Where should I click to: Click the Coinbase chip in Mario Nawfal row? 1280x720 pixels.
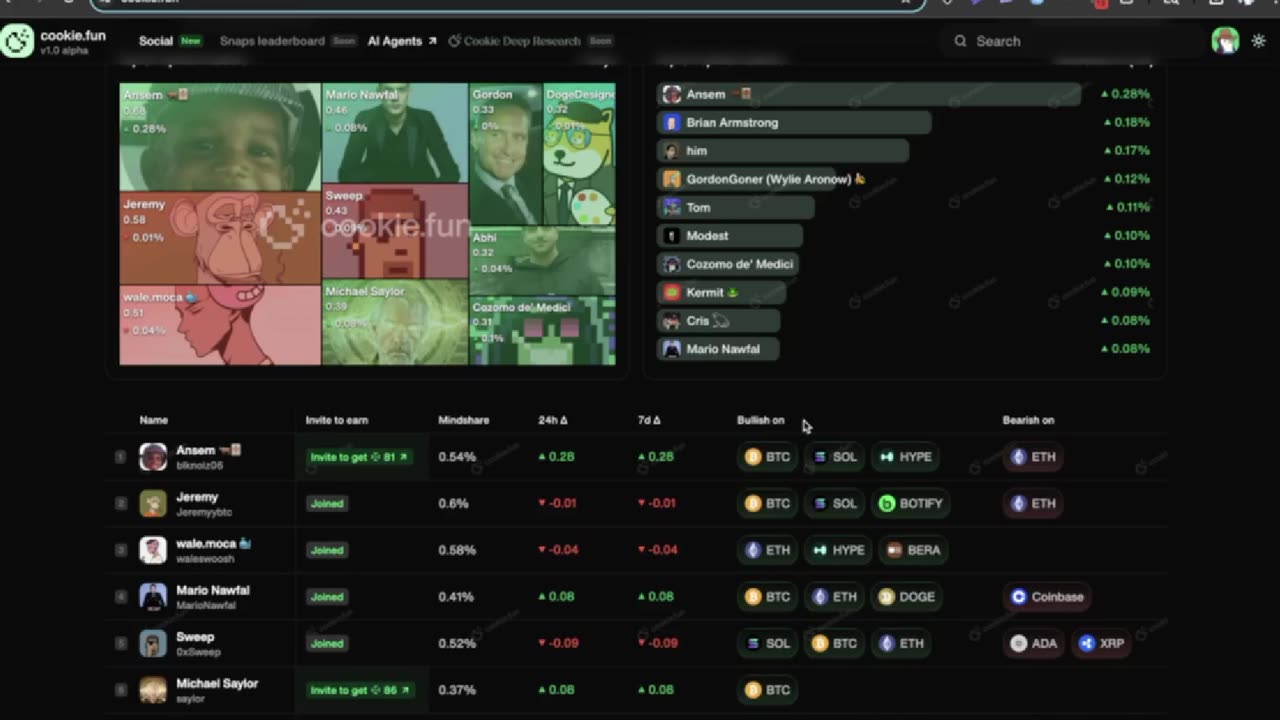(1047, 597)
